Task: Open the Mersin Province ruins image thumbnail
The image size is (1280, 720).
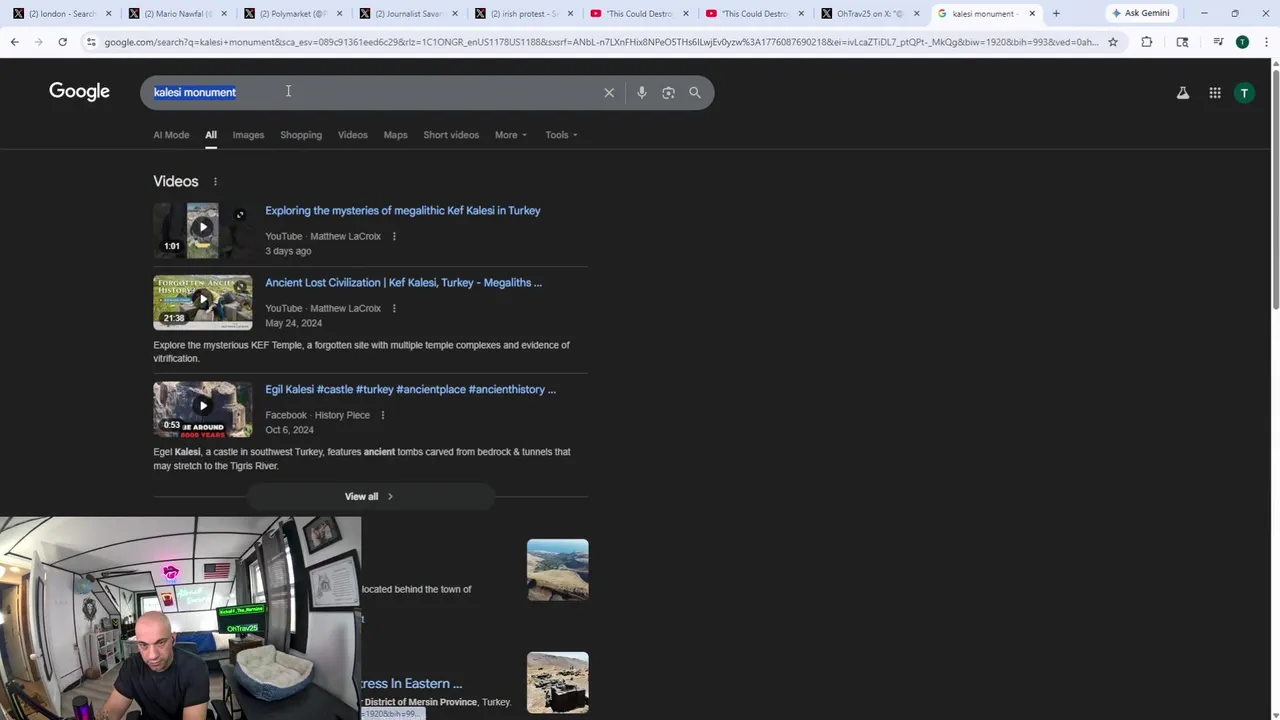Action: click(x=558, y=683)
